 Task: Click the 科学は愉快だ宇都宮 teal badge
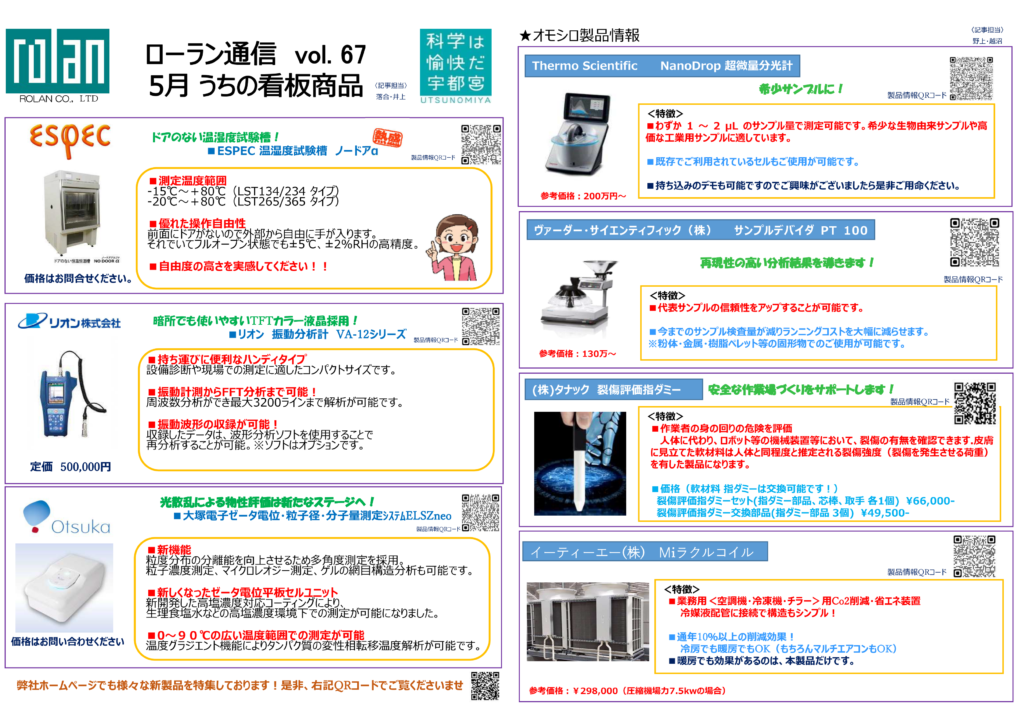(x=455, y=66)
